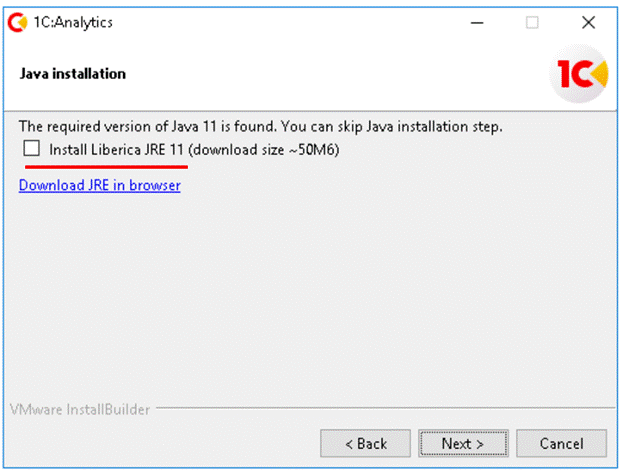
Task: Abort setup with the Cancel button
Action: (x=561, y=442)
